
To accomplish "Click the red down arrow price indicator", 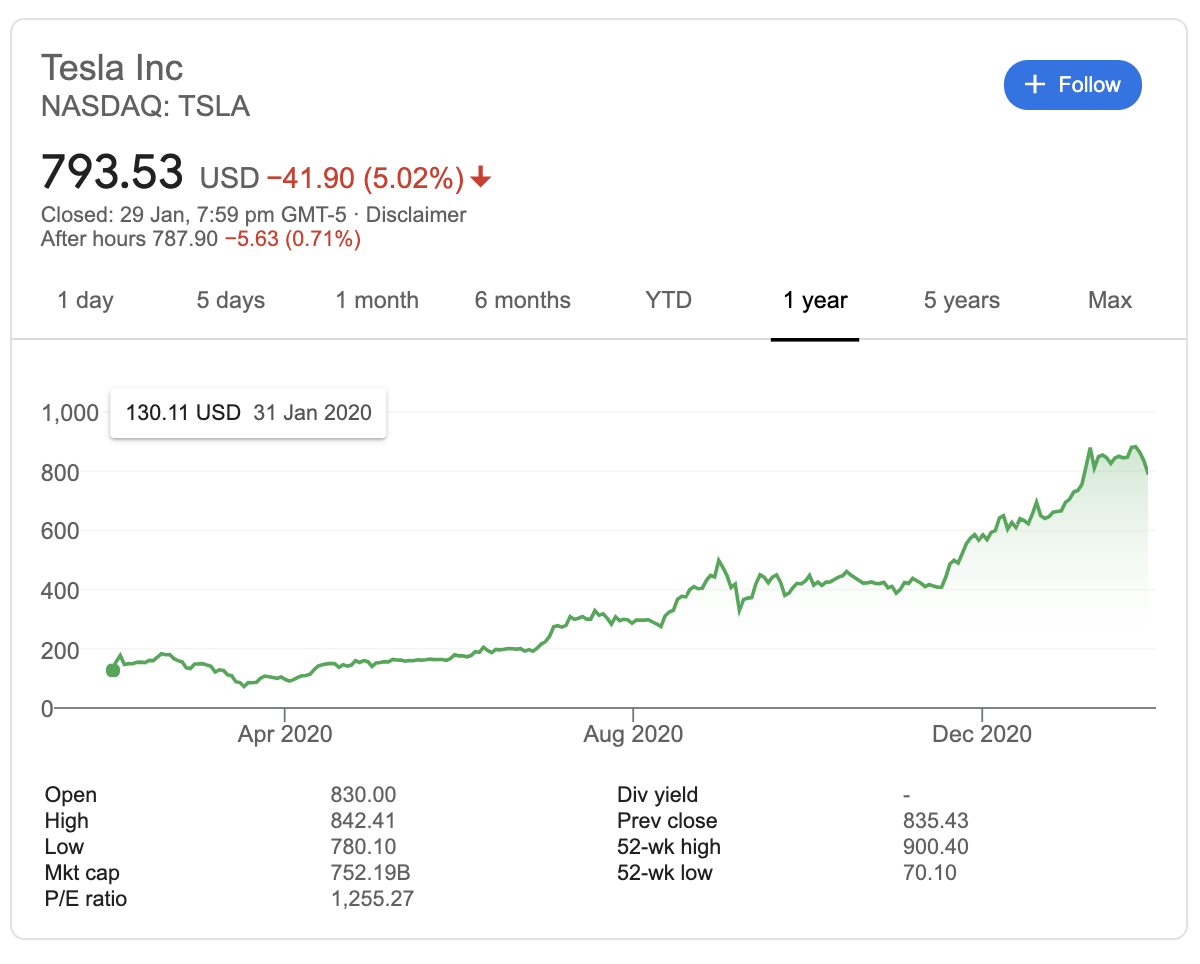I will (x=481, y=178).
